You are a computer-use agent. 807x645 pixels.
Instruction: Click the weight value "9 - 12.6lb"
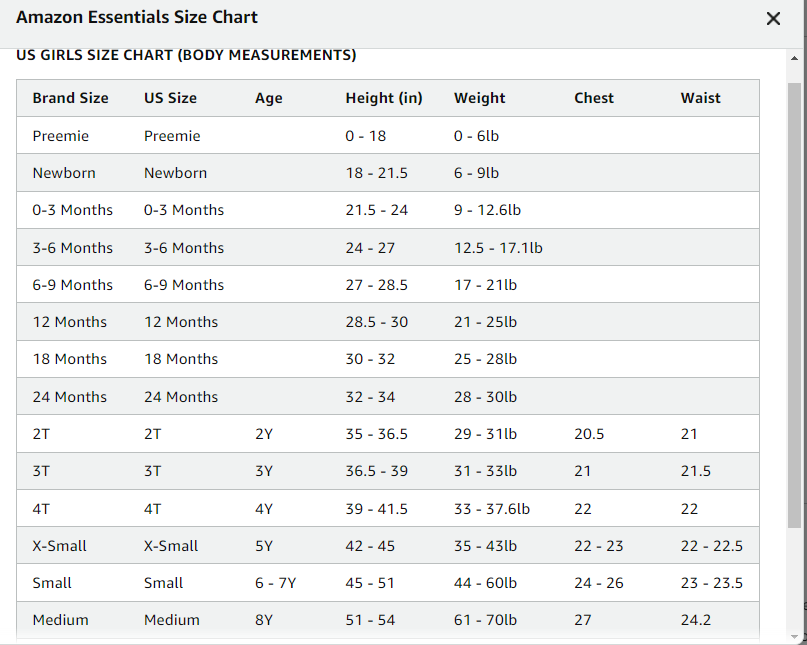(487, 210)
